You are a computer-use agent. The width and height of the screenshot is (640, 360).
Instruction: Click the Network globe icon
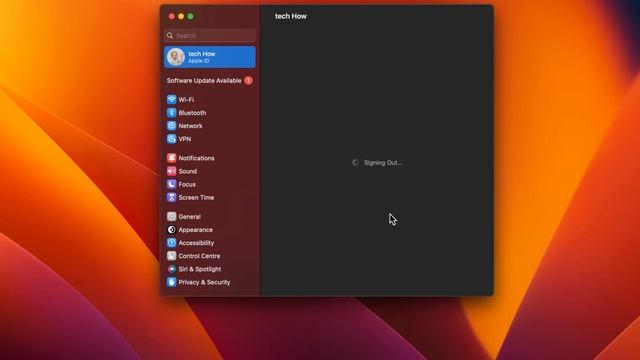(x=171, y=126)
